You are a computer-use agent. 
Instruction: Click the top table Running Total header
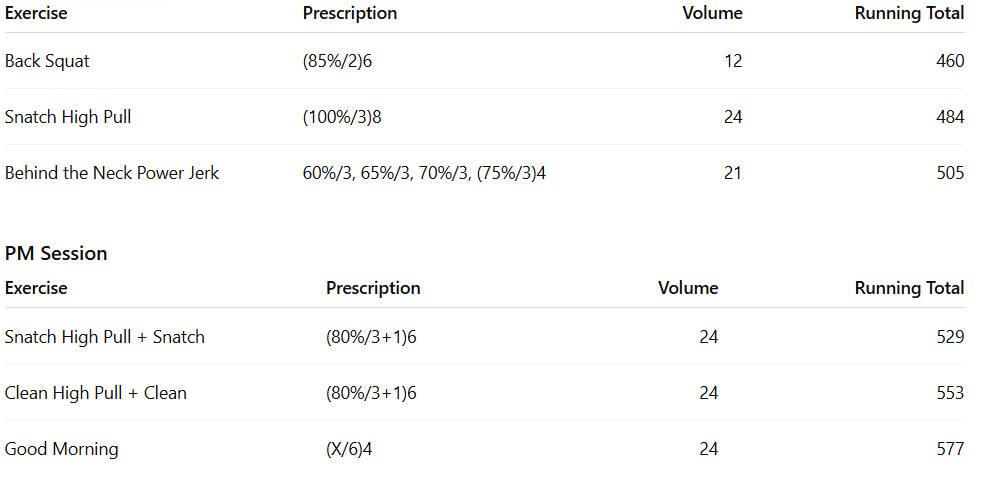coord(909,13)
